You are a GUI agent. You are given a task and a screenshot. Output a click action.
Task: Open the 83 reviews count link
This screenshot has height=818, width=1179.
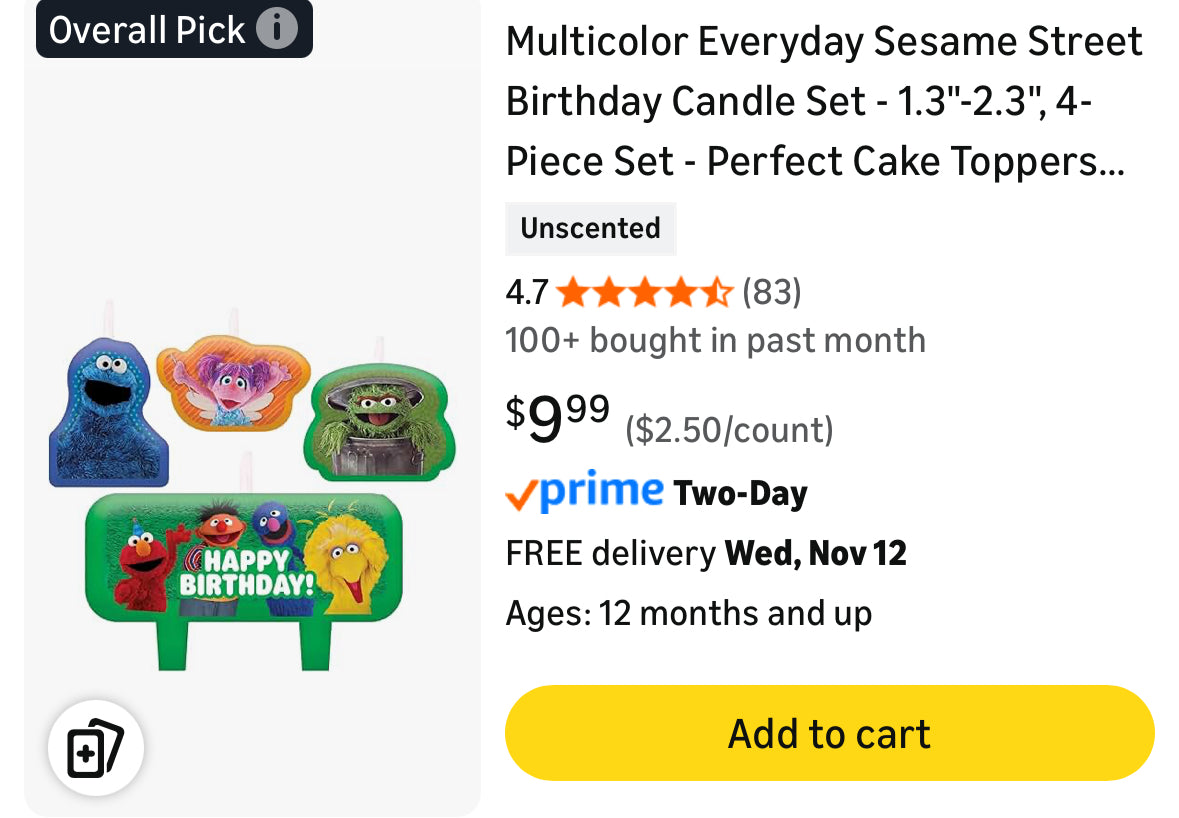pos(771,292)
